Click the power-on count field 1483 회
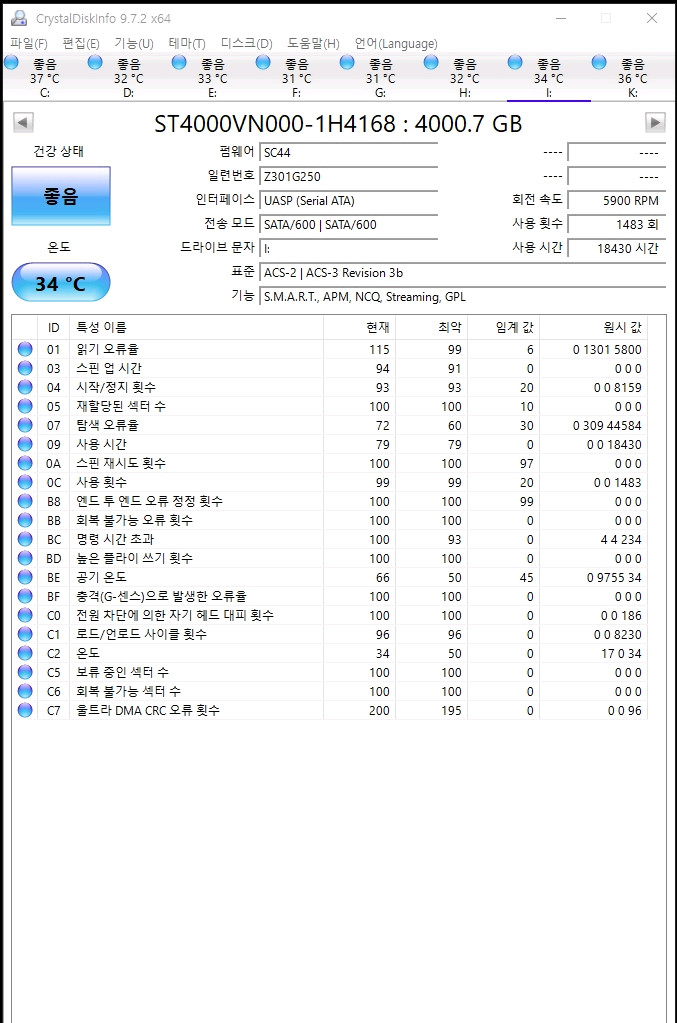 tap(616, 224)
